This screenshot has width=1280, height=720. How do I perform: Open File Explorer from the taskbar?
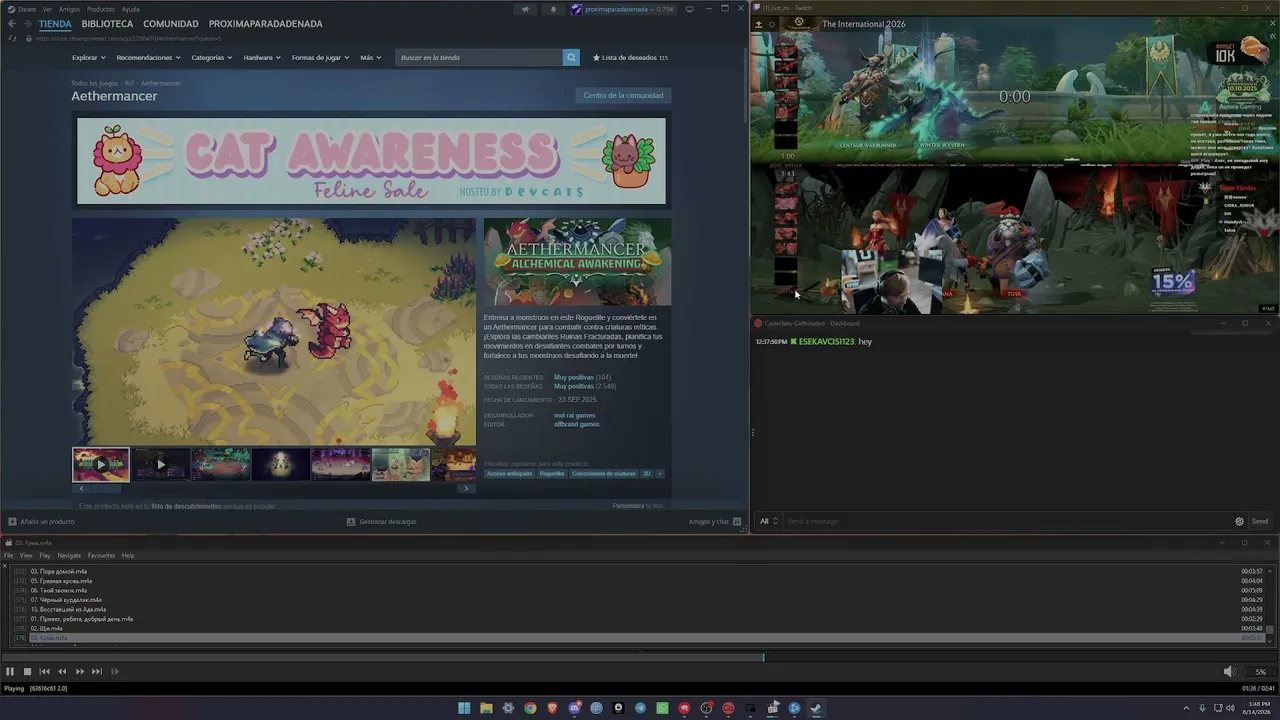(x=486, y=708)
